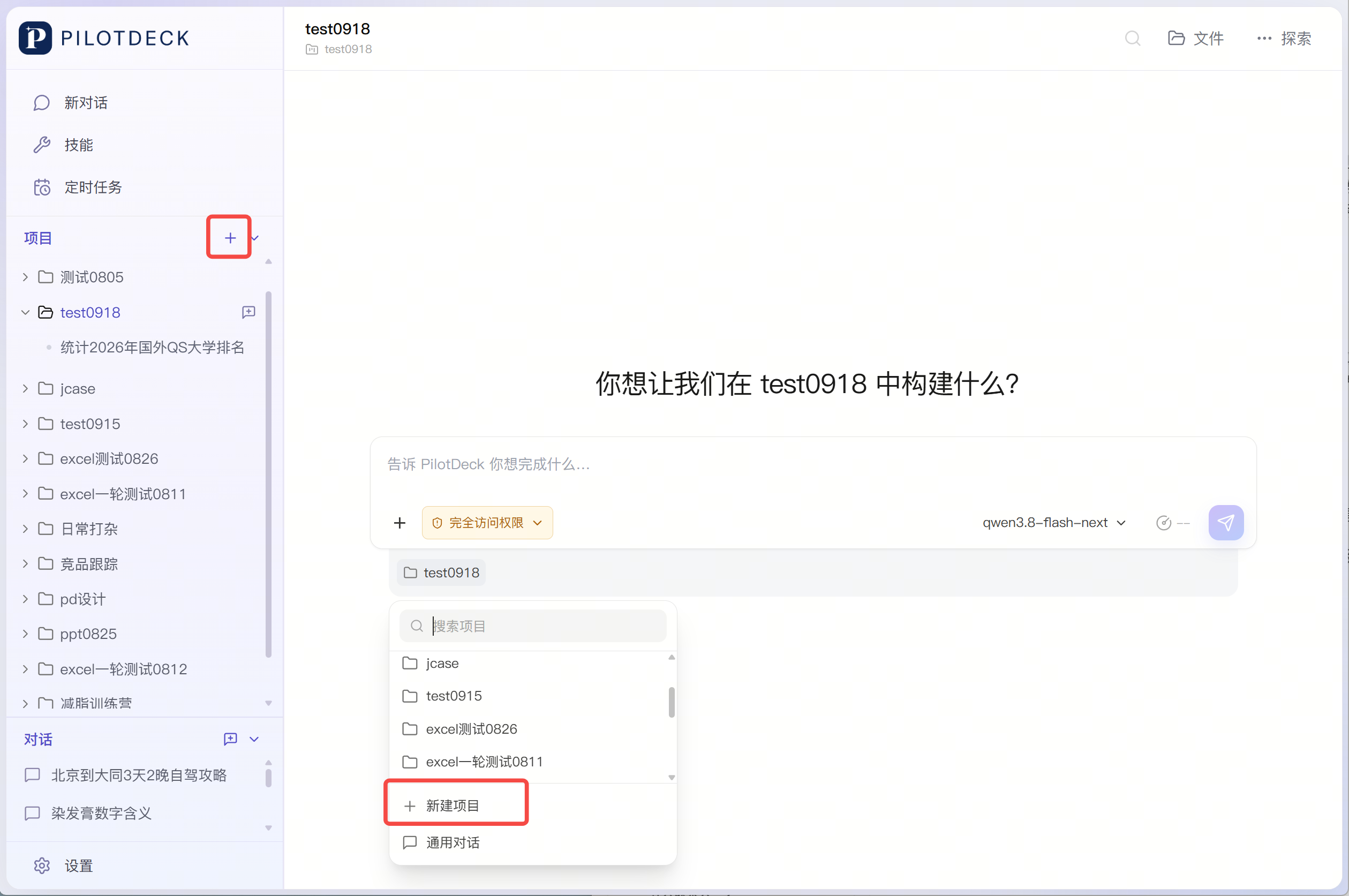Image resolution: width=1349 pixels, height=896 pixels.
Task: Select the 竞品跟踪 project
Action: (89, 564)
